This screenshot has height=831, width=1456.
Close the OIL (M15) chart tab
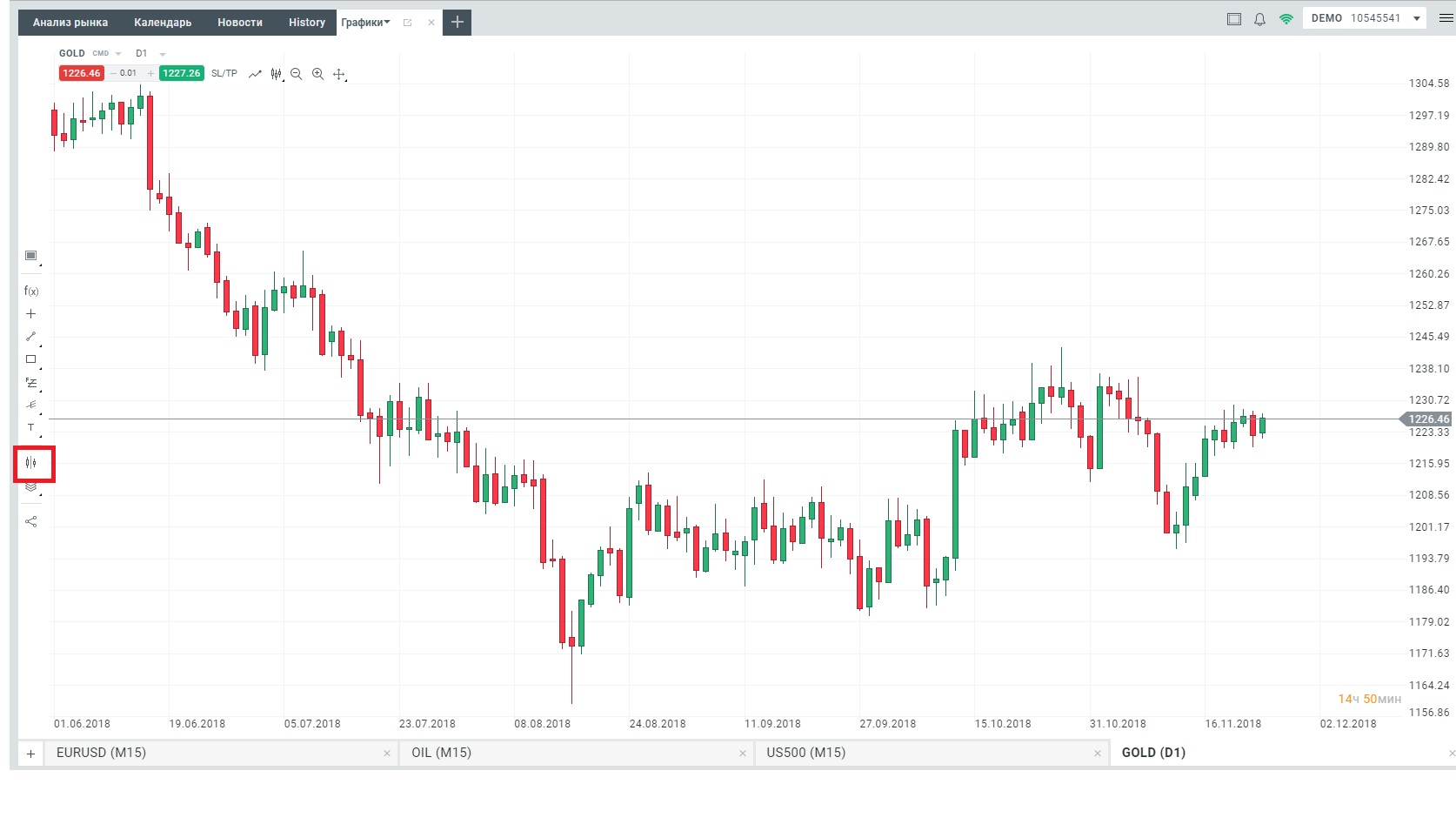[x=742, y=754]
